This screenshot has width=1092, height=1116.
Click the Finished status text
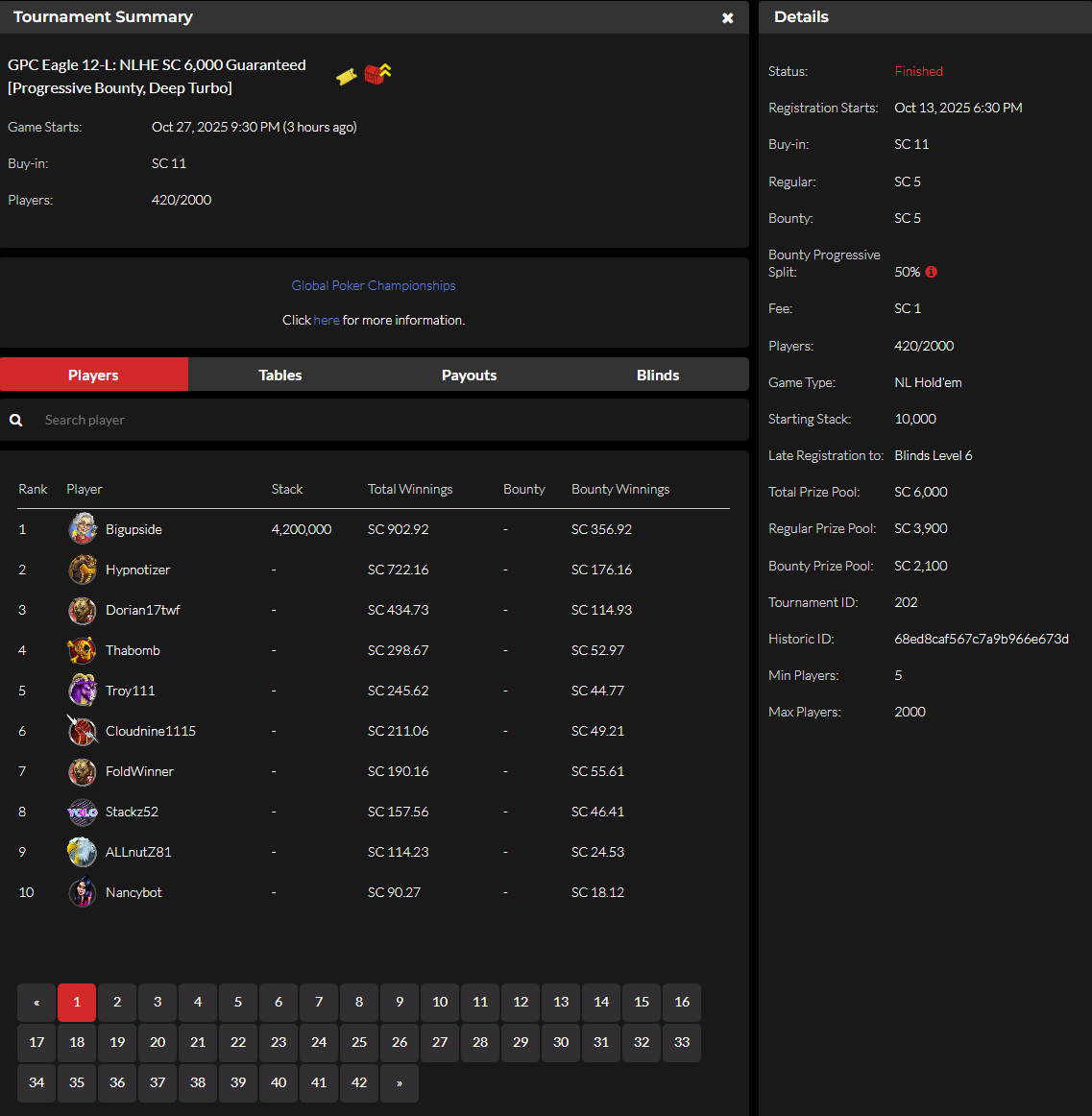point(919,71)
